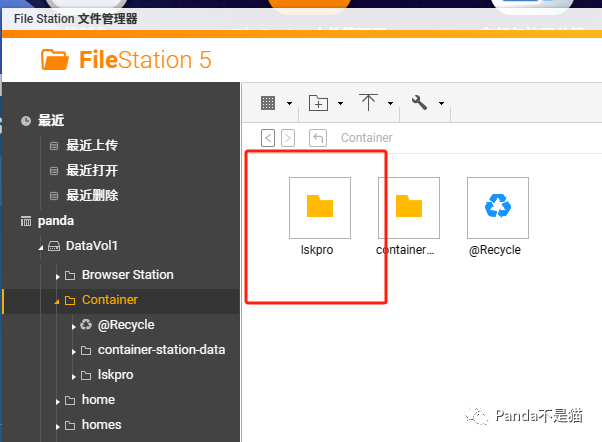Expand the tools dropdown arrow
This screenshot has width=602, height=442.
pos(442,103)
